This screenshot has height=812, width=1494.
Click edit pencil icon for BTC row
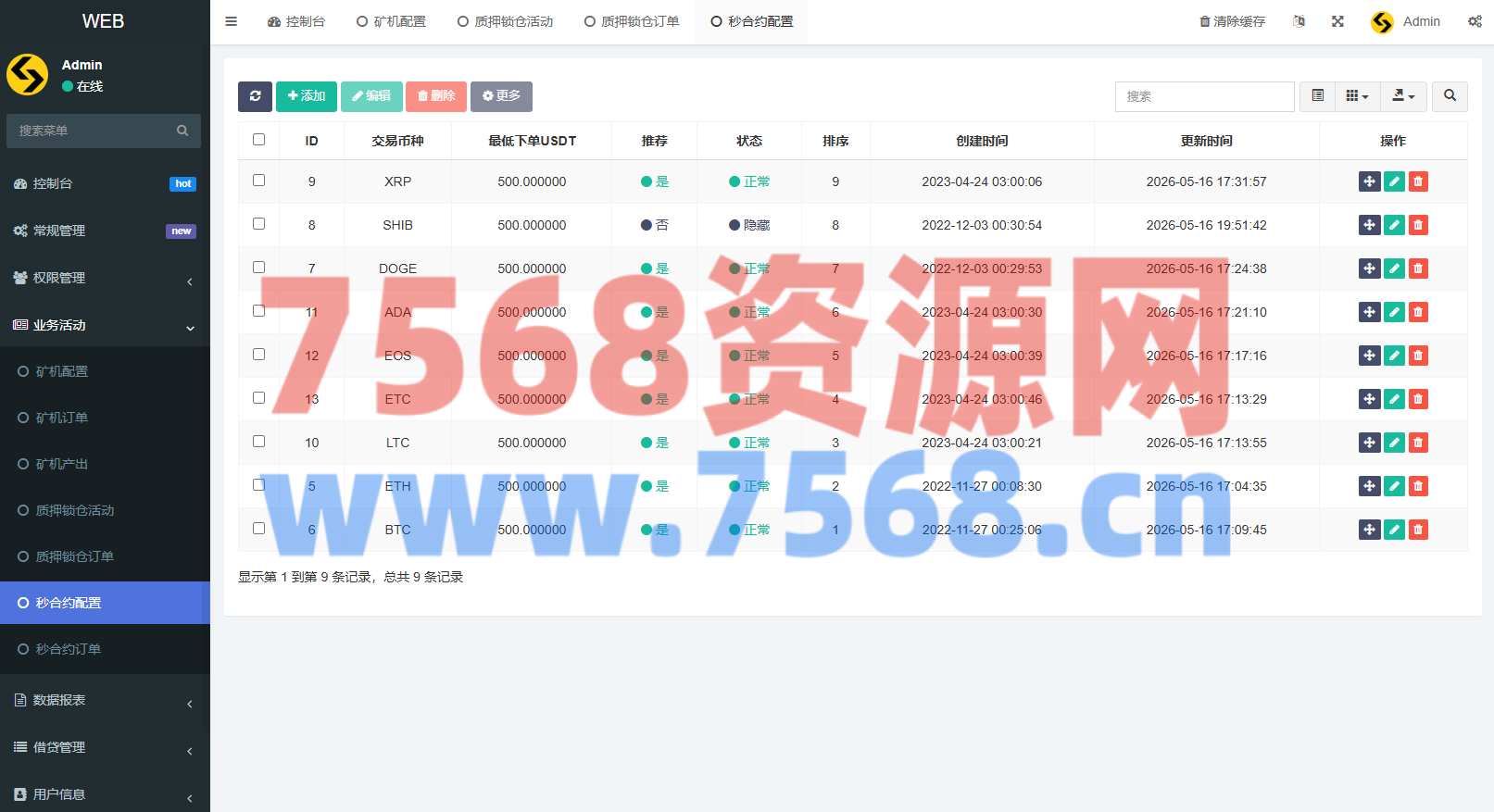coord(1394,530)
